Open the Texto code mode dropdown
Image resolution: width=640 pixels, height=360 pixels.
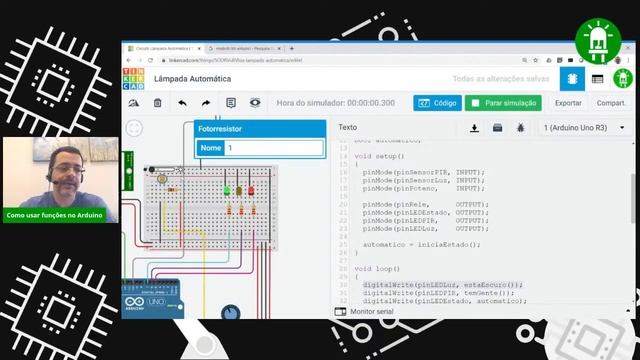(x=348, y=127)
